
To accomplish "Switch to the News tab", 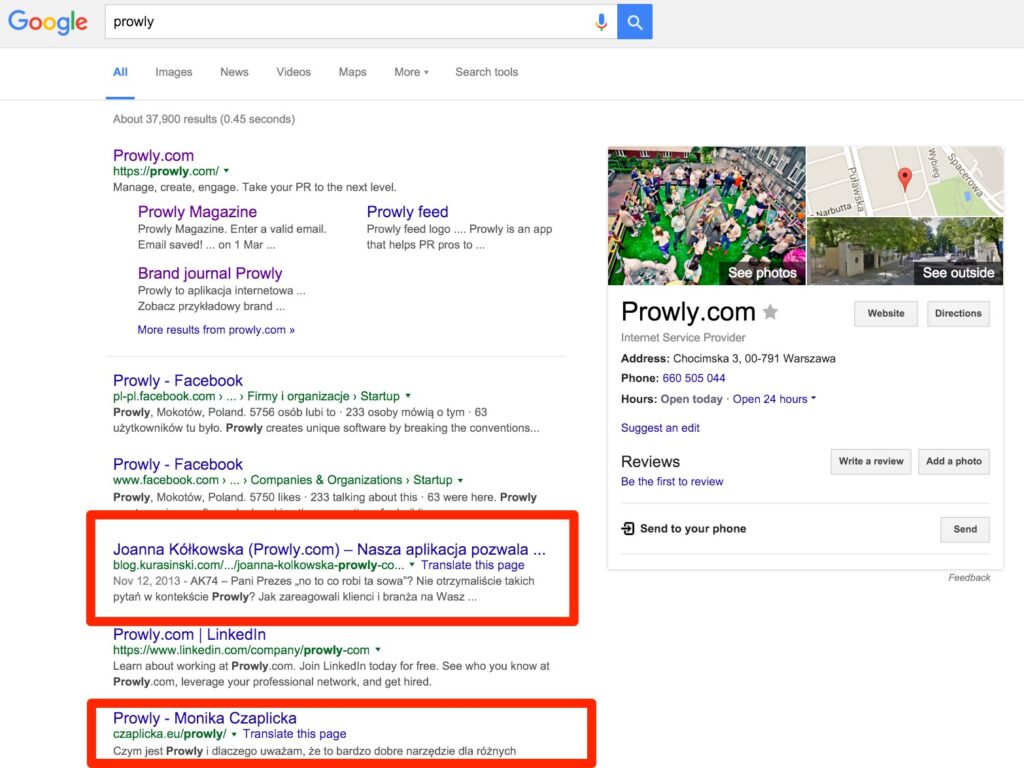I will click(x=234, y=72).
